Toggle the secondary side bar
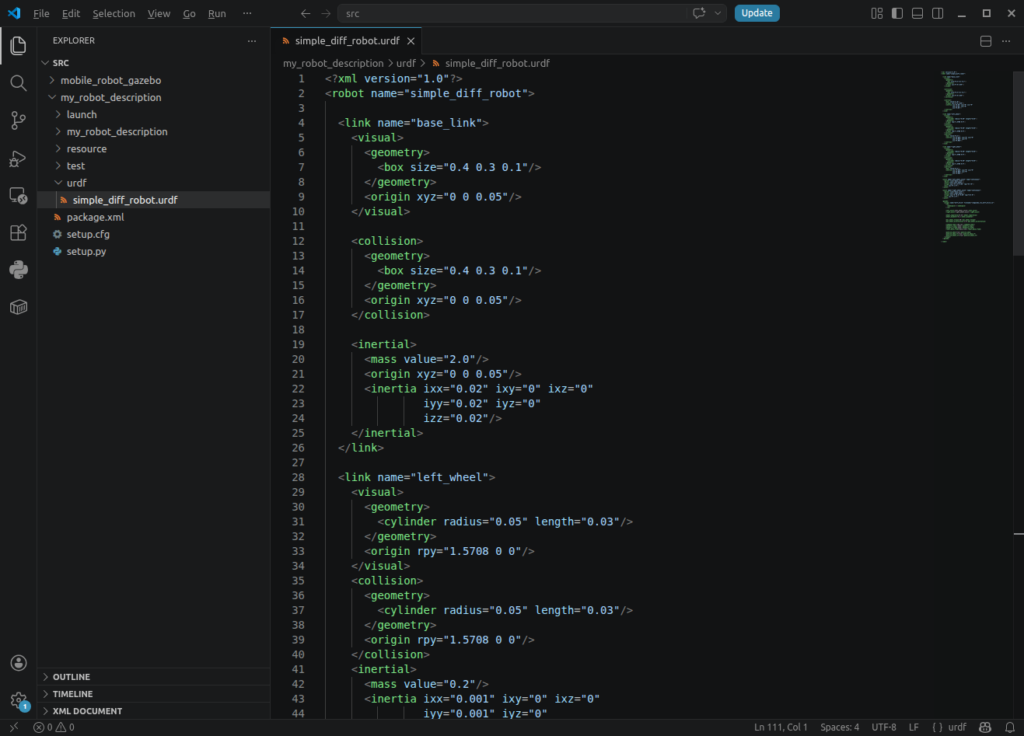 [x=938, y=13]
